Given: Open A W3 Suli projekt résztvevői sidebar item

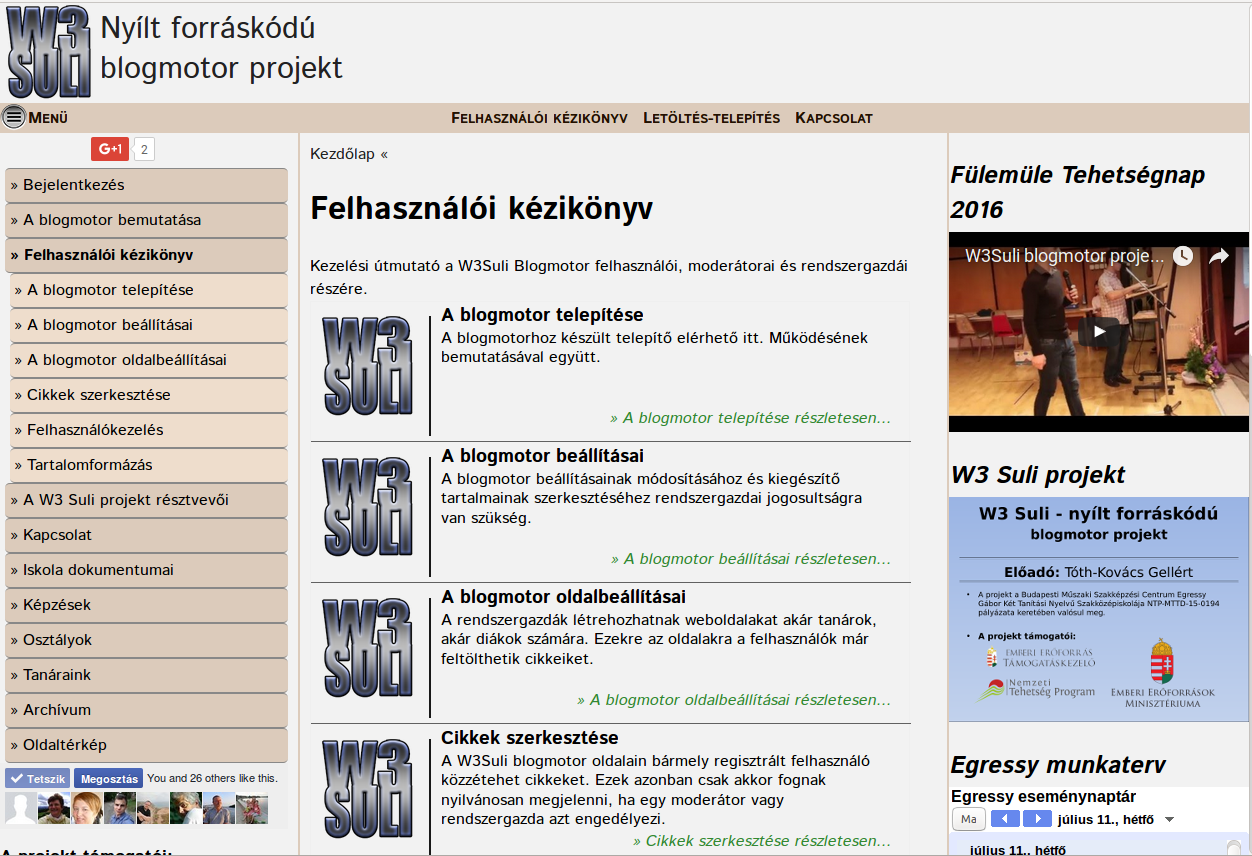Looking at the screenshot, I should [146, 500].
